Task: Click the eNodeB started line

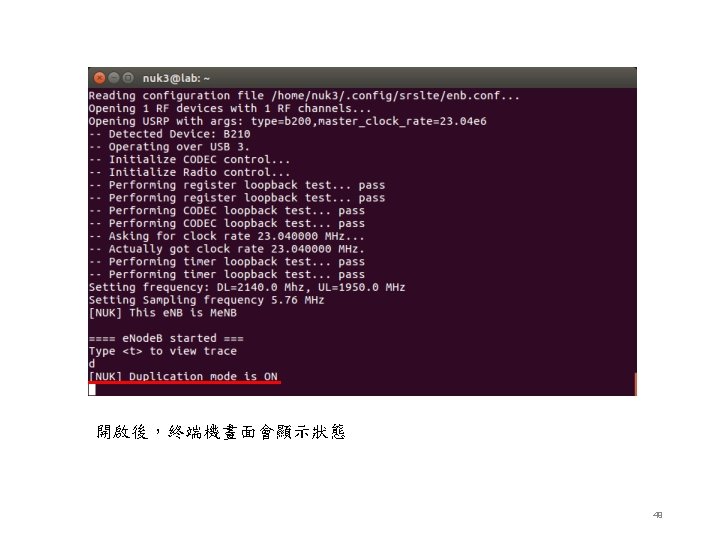Action: 166,338
